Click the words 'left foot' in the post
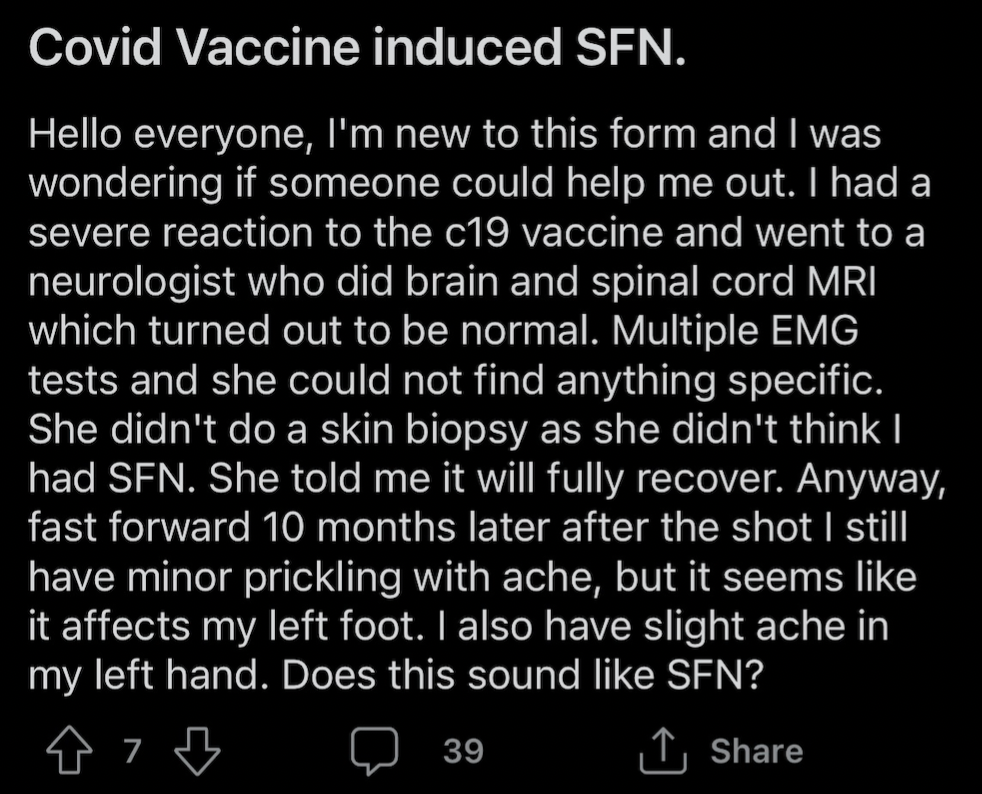The image size is (982, 794). tap(343, 626)
